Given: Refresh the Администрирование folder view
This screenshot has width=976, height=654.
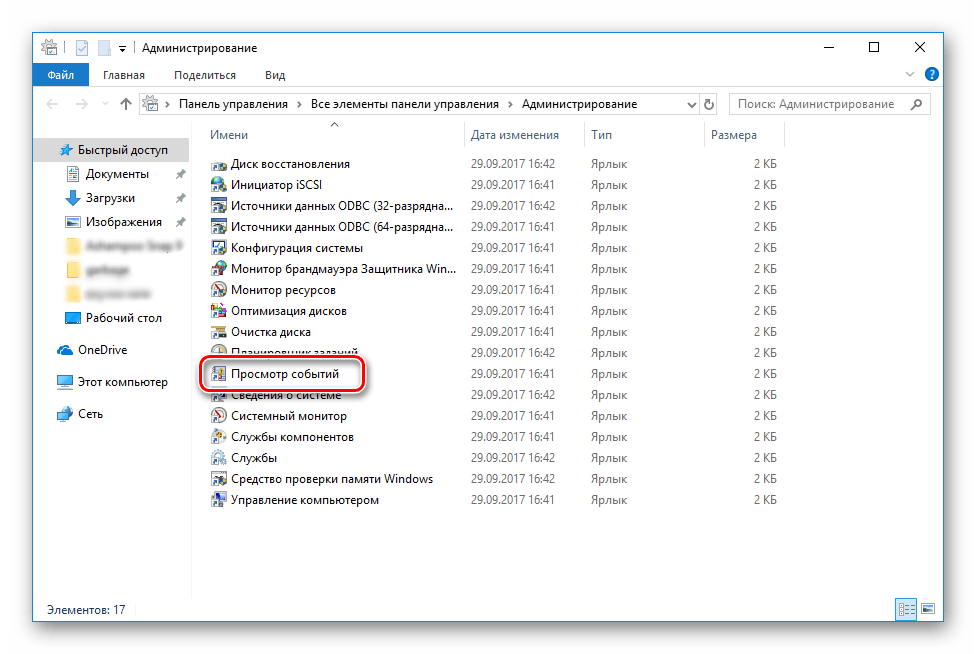Looking at the screenshot, I should 709,104.
